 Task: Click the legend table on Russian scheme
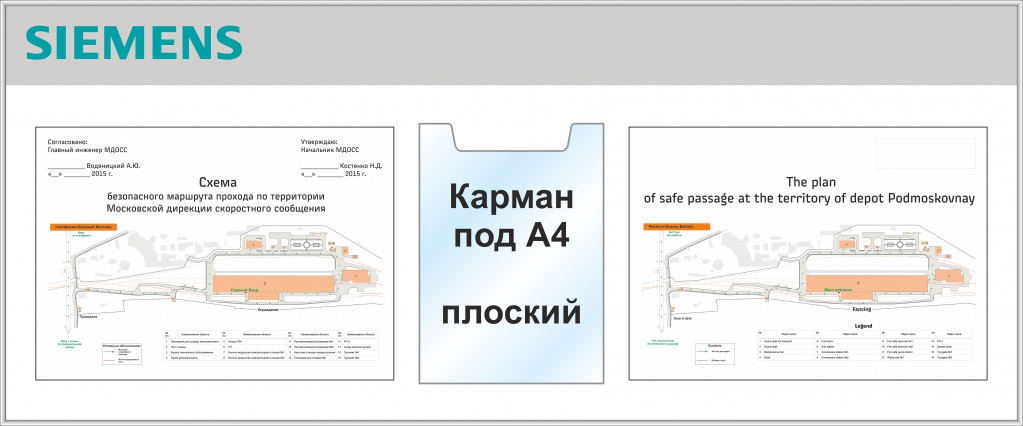[271, 346]
